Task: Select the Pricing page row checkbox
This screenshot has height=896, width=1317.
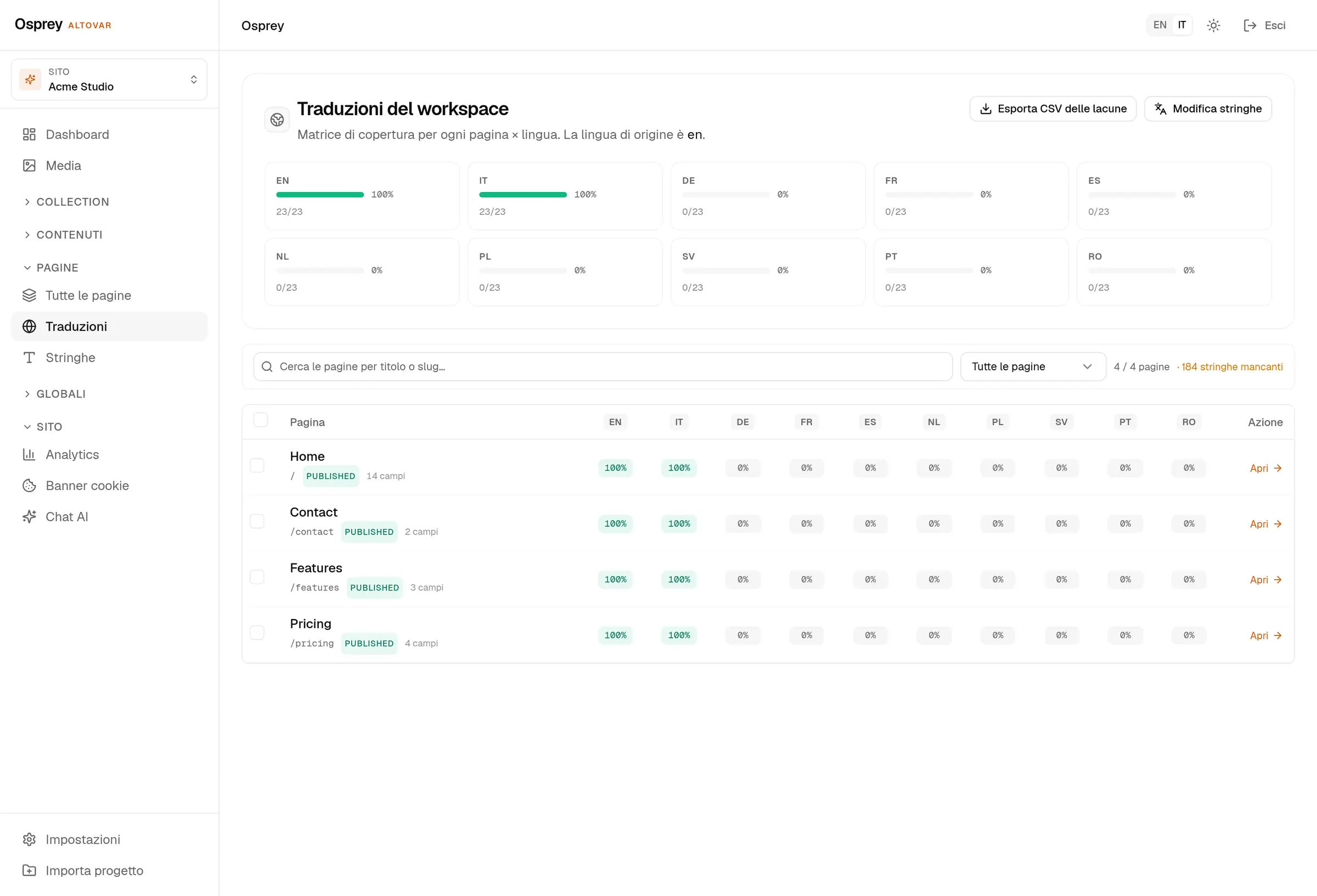Action: pyautogui.click(x=257, y=633)
